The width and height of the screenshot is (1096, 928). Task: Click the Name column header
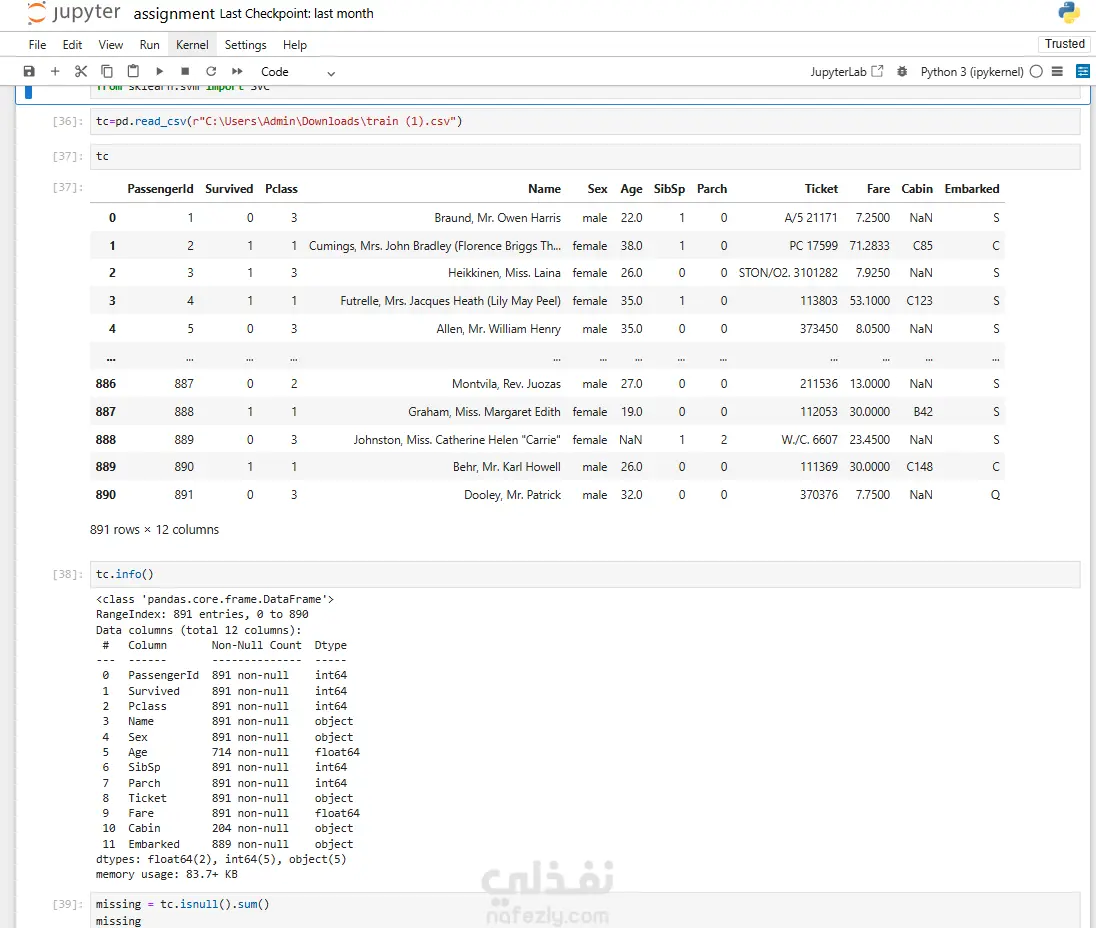(544, 189)
